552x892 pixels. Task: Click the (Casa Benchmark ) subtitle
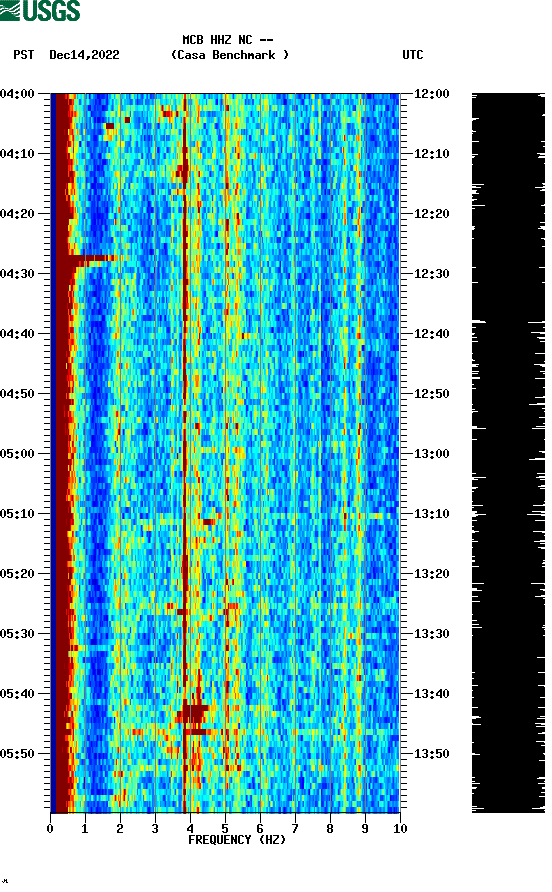point(230,55)
